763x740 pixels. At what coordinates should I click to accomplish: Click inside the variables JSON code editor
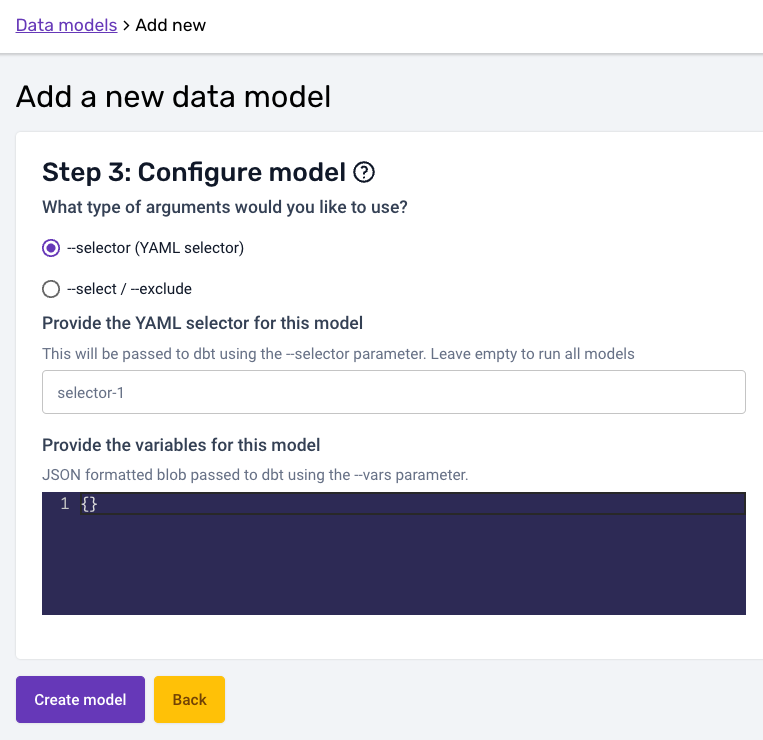(400, 560)
